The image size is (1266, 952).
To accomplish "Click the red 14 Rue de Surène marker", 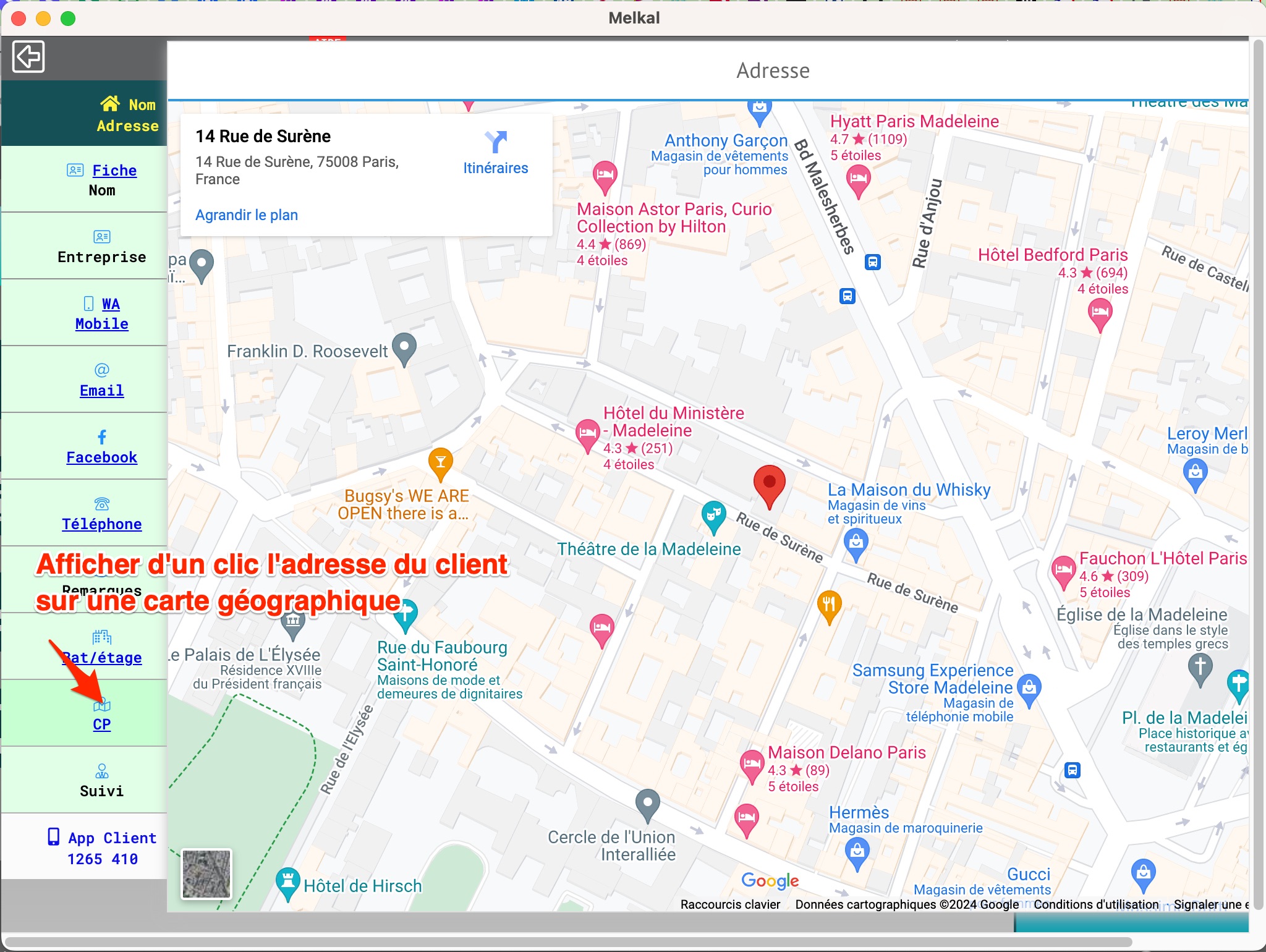I will click(x=769, y=484).
